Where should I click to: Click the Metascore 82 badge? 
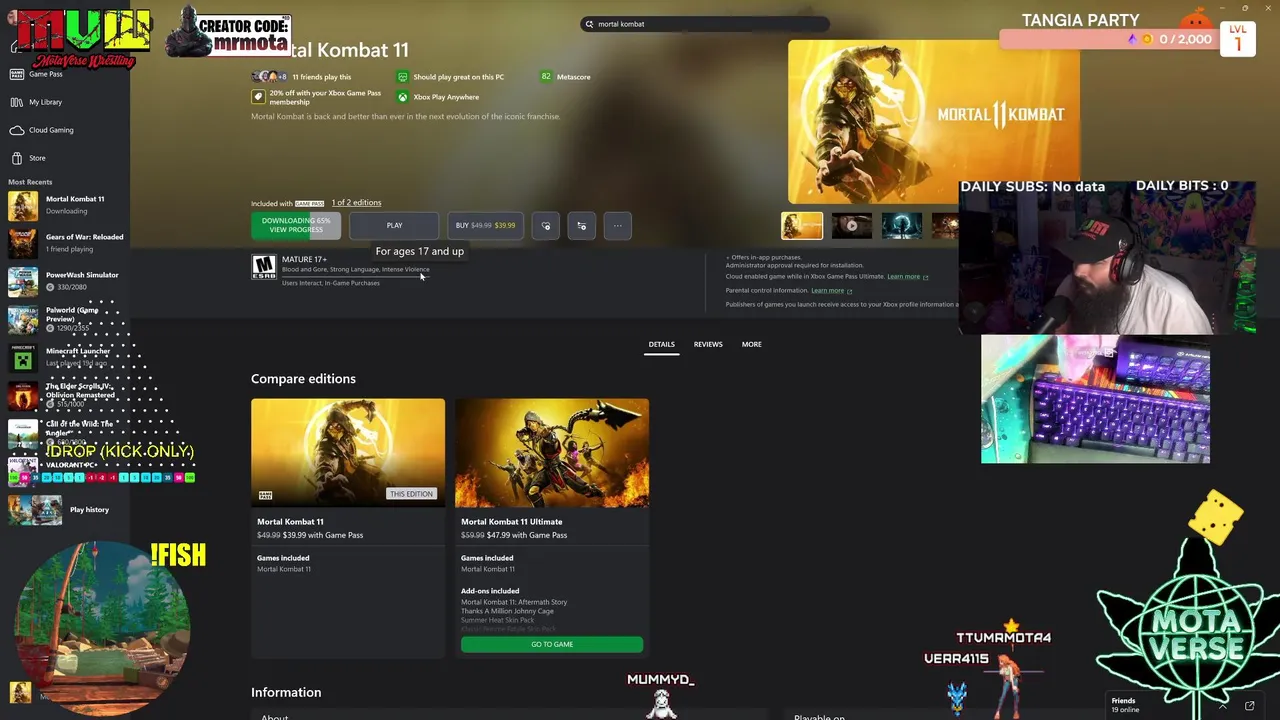(x=546, y=76)
